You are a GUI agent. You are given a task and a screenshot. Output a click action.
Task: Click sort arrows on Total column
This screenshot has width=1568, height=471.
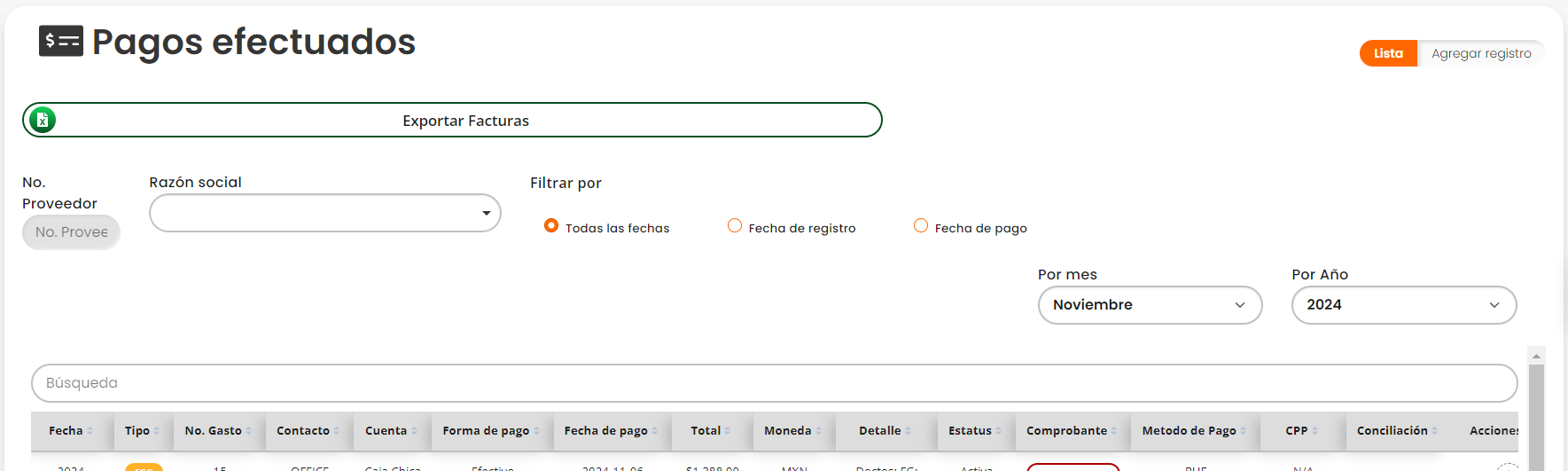[728, 431]
